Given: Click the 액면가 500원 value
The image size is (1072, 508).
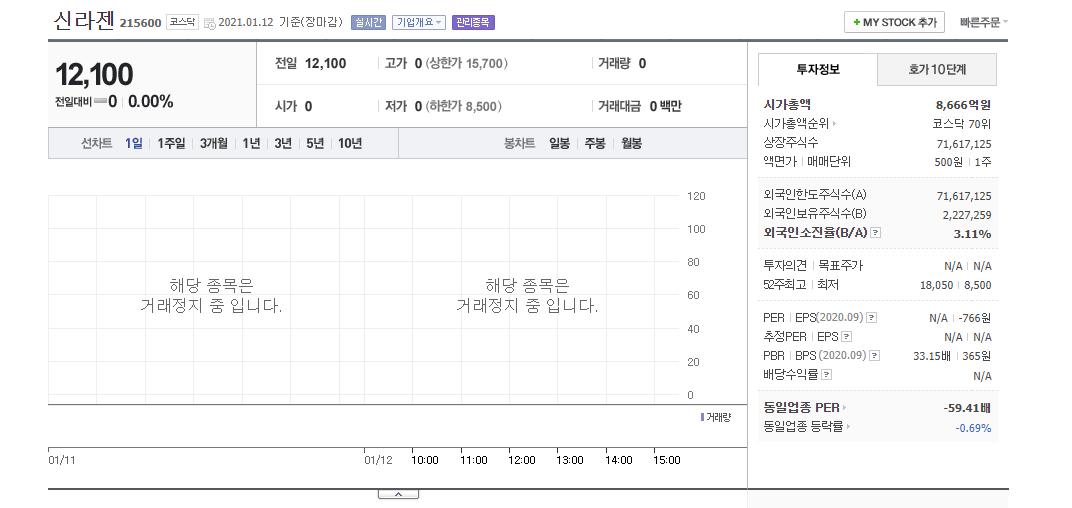Looking at the screenshot, I should [948, 163].
